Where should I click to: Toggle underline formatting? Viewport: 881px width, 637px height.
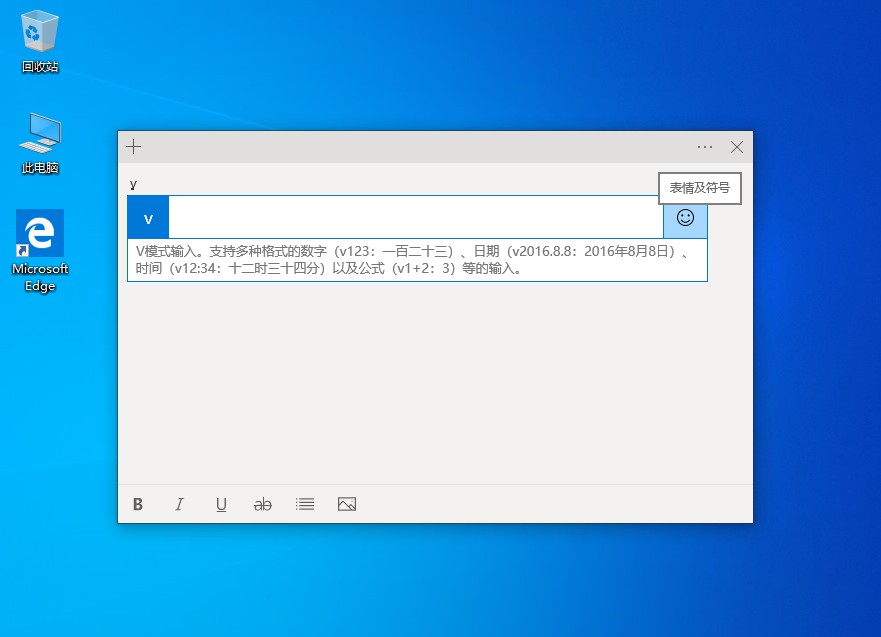[x=221, y=504]
